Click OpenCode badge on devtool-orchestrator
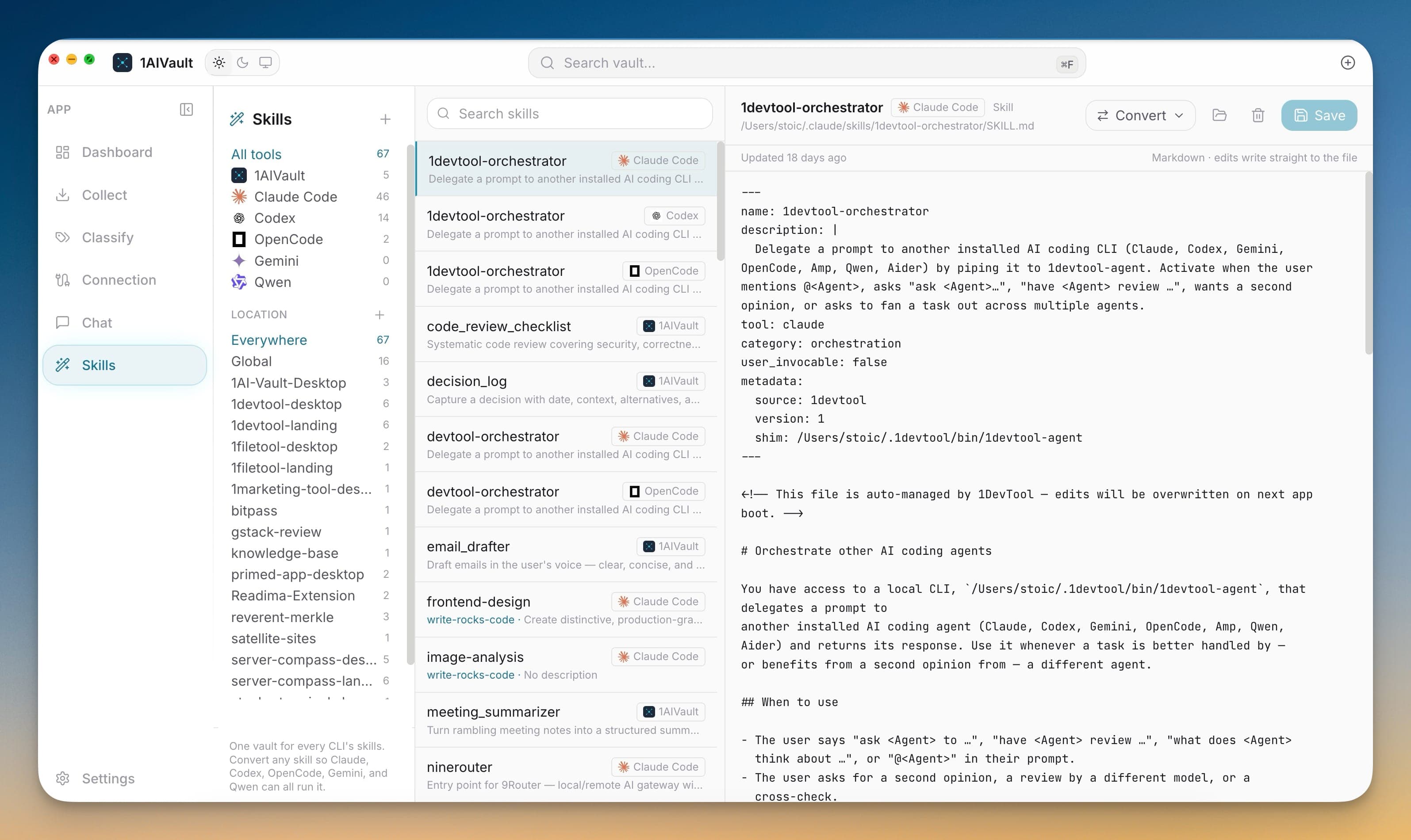The width and height of the screenshot is (1411, 840). tap(663, 491)
